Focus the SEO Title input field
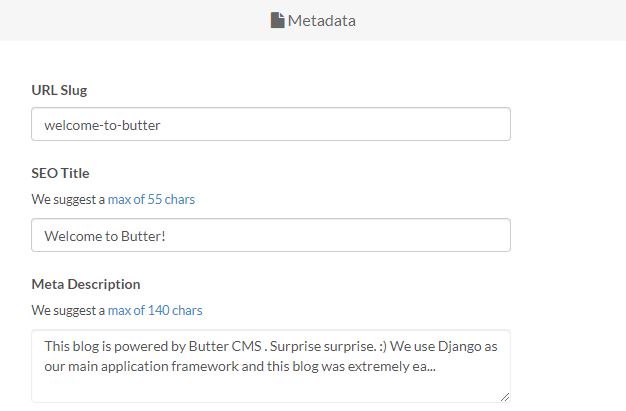 [271, 235]
